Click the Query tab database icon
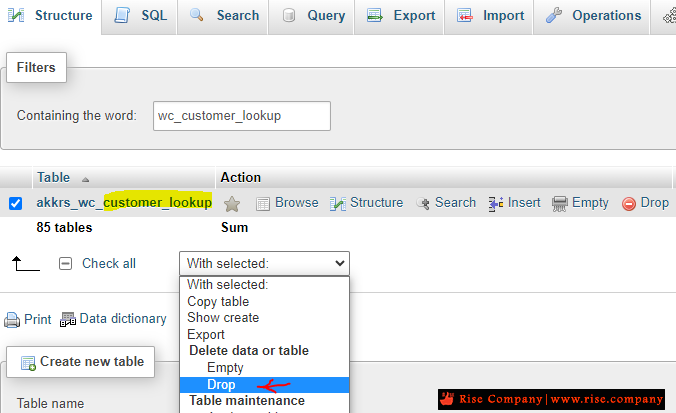 tap(288, 16)
